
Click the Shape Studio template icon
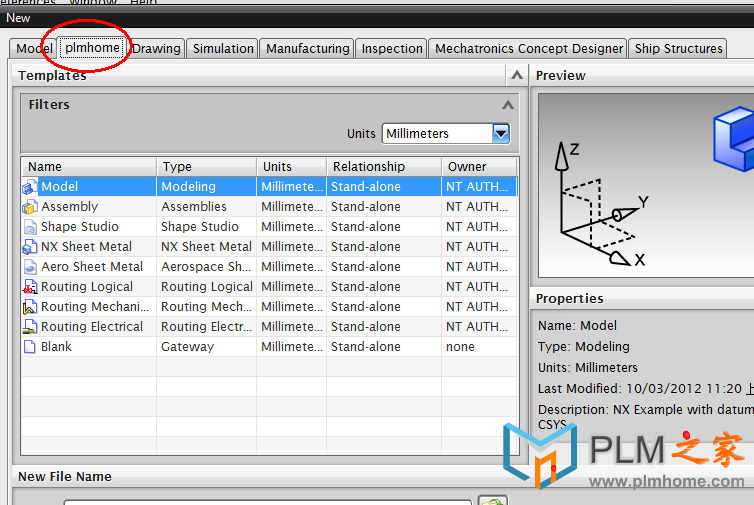pos(30,227)
